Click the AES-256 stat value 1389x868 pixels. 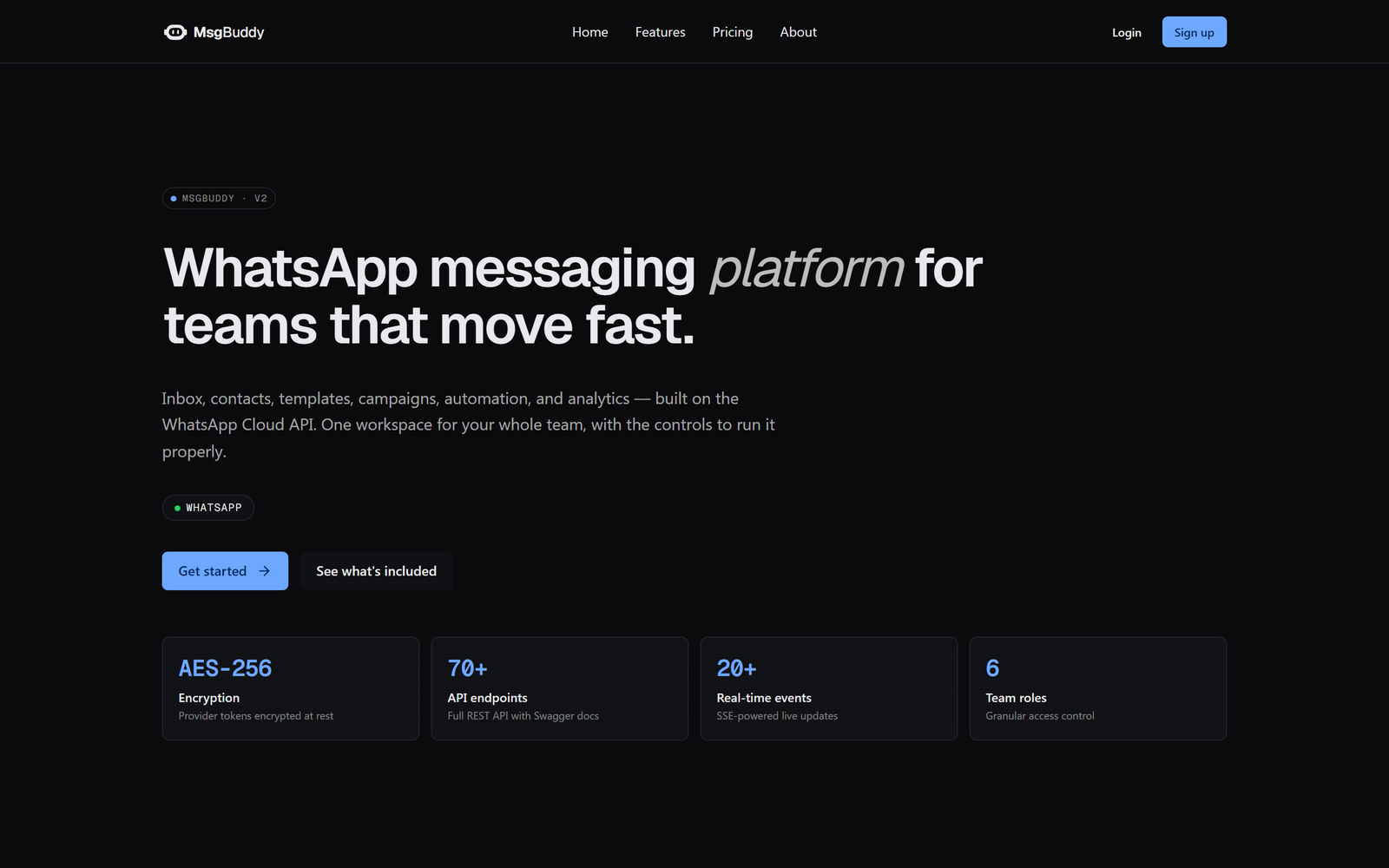226,668
